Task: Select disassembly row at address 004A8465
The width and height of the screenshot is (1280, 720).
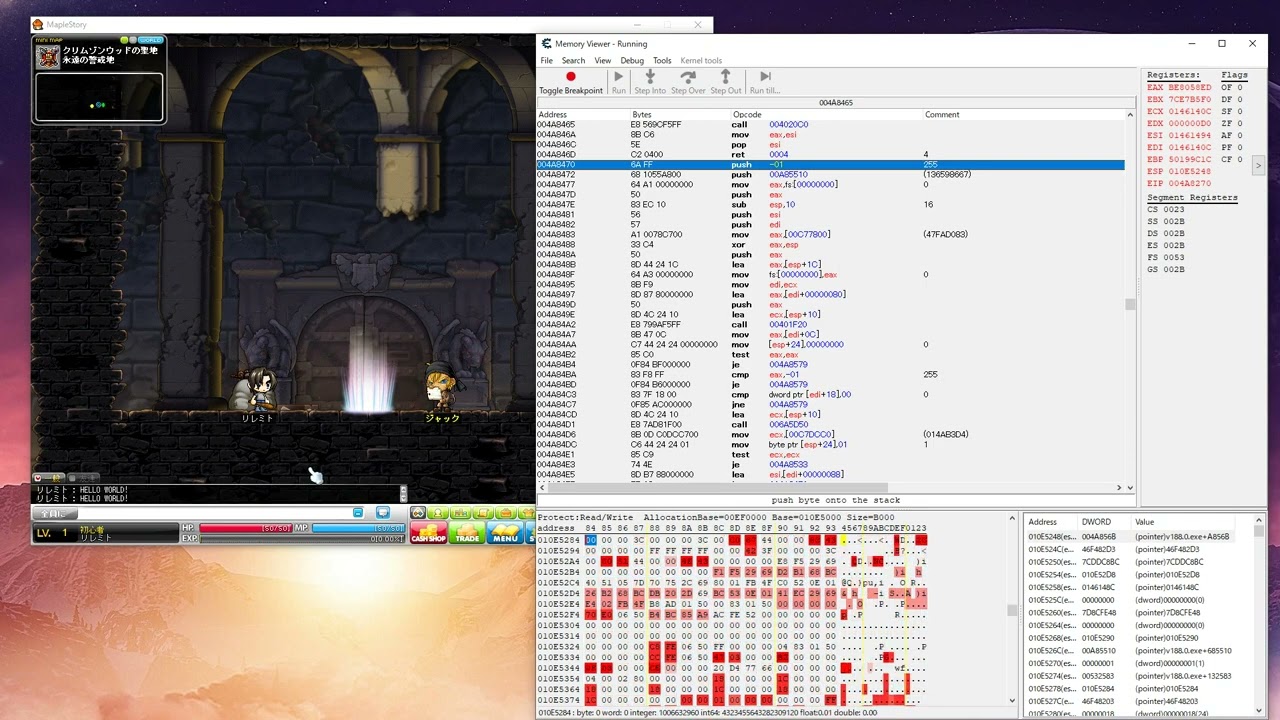Action: tap(830, 124)
